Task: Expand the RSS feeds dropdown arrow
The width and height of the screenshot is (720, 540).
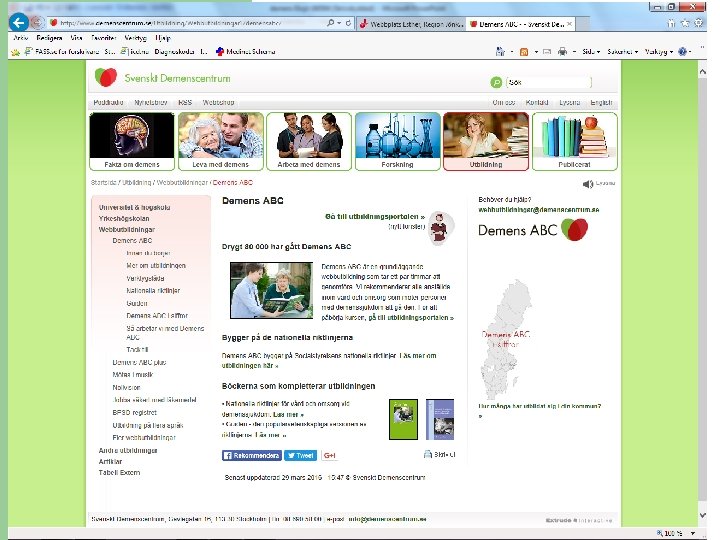Action: coord(536,52)
